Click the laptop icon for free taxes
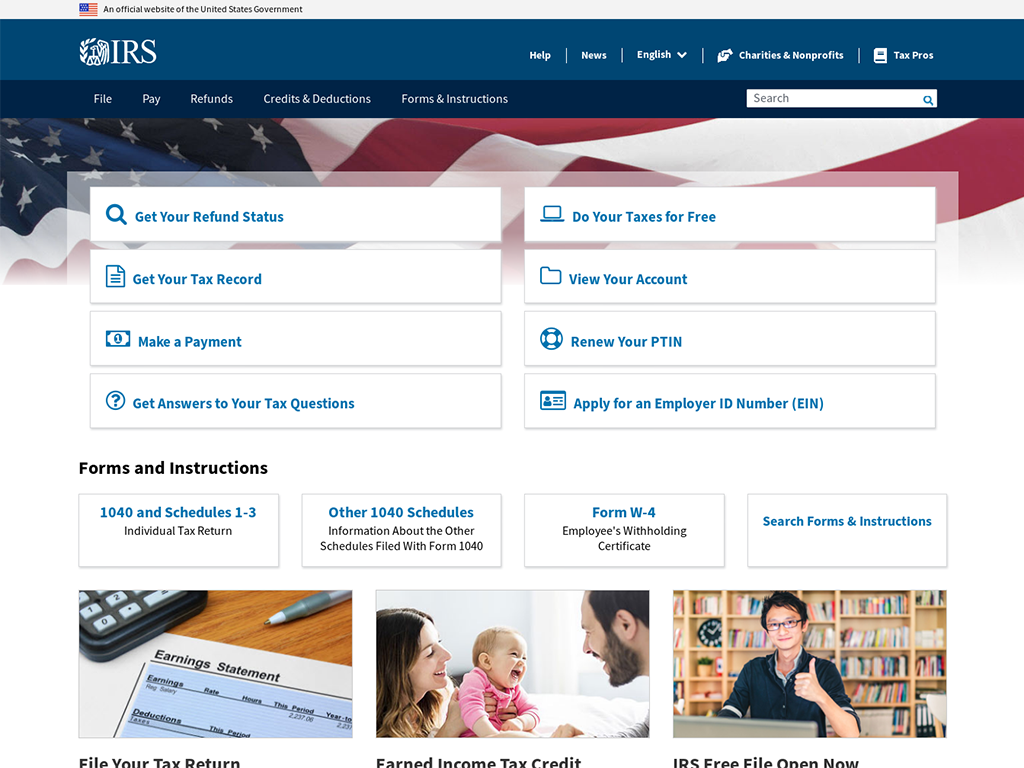1024x768 pixels. point(552,214)
